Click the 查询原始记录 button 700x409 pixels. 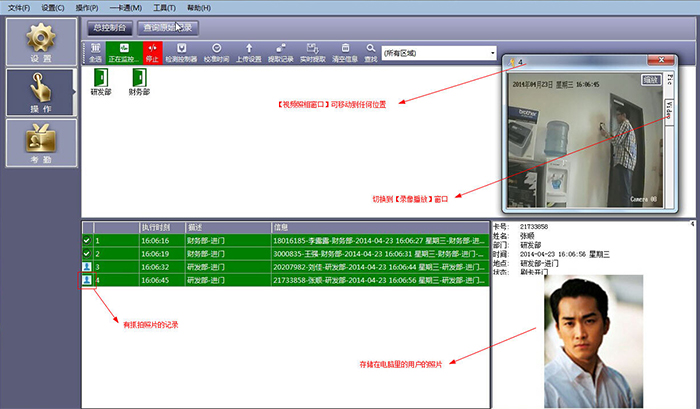point(168,28)
